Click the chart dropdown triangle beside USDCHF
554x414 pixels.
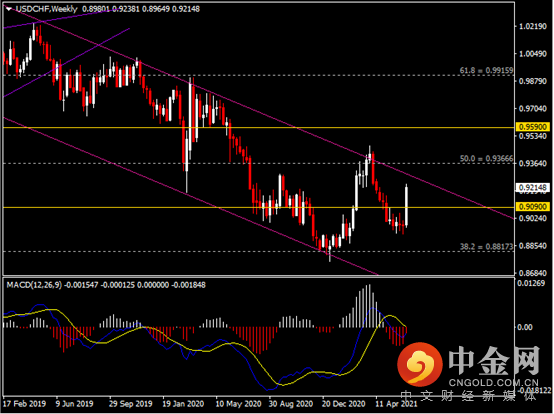[x=8, y=9]
